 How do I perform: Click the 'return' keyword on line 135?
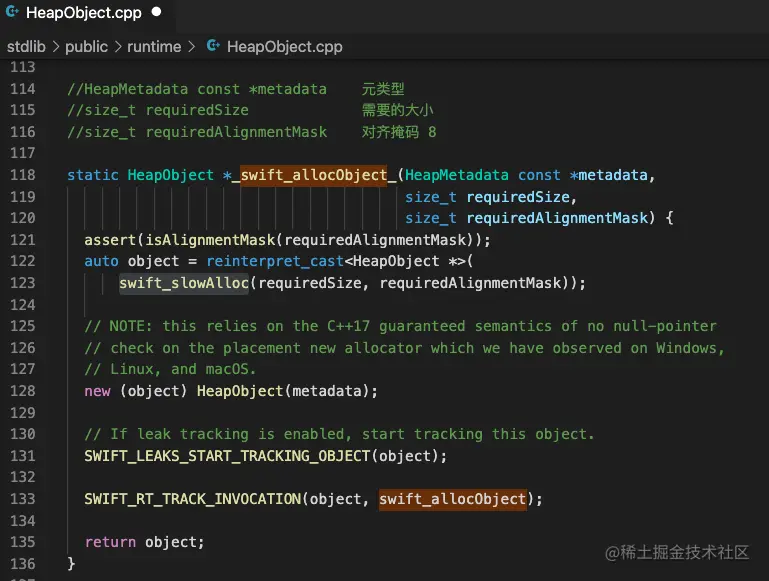point(110,542)
